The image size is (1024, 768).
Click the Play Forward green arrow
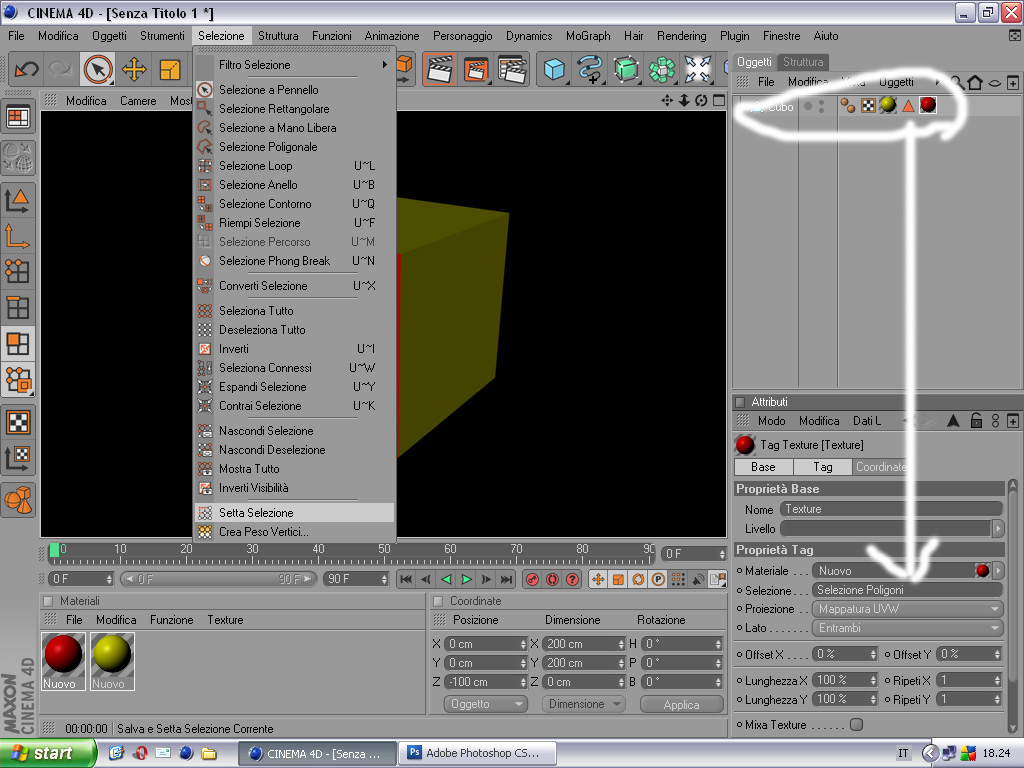point(466,579)
